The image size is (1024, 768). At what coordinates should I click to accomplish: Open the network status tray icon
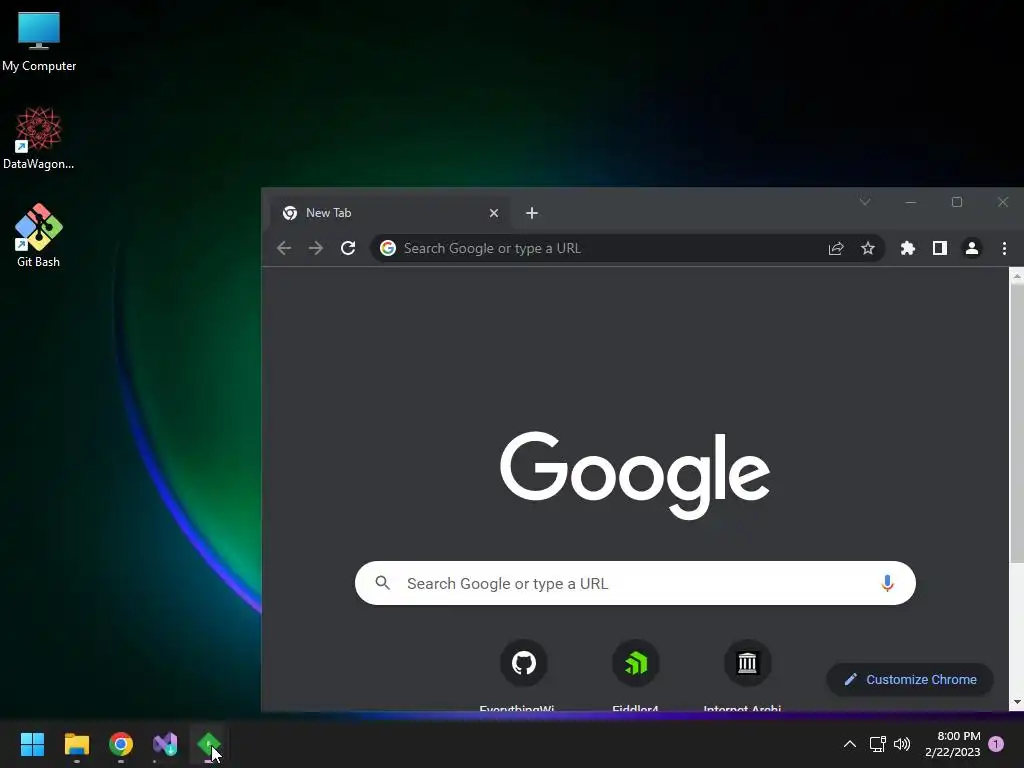878,744
